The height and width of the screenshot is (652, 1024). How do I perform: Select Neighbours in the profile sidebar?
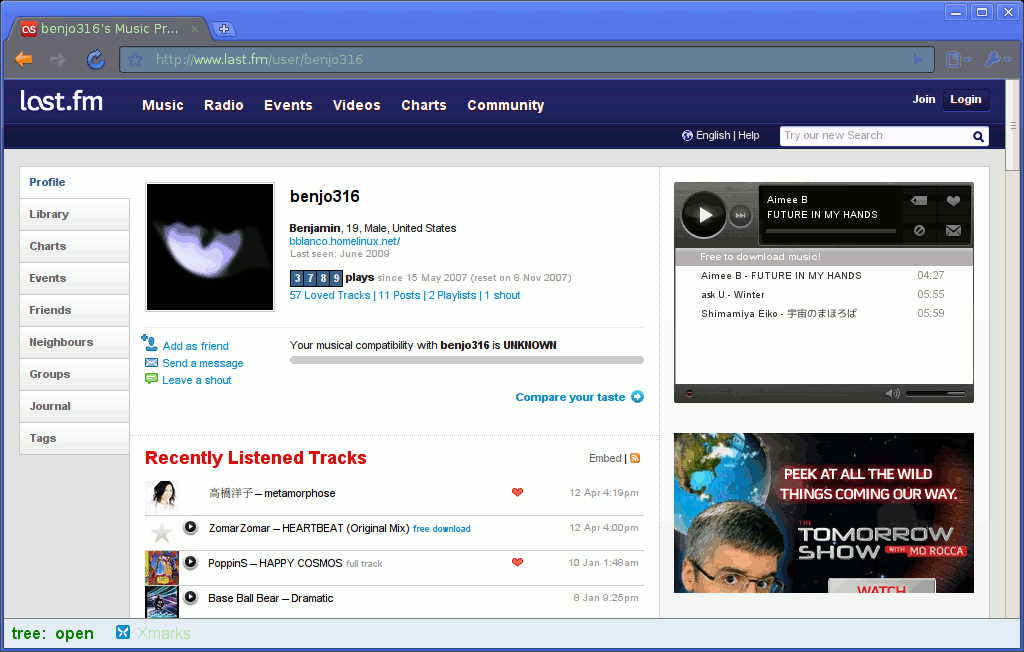click(62, 342)
